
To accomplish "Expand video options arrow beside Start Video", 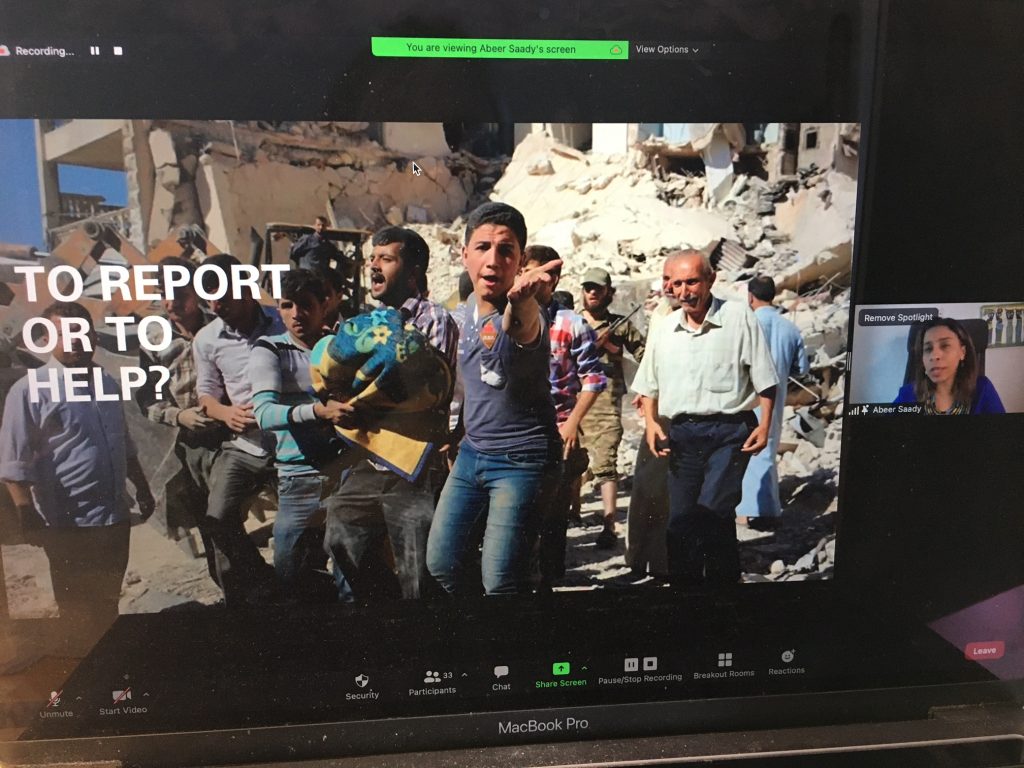I will click(146, 694).
